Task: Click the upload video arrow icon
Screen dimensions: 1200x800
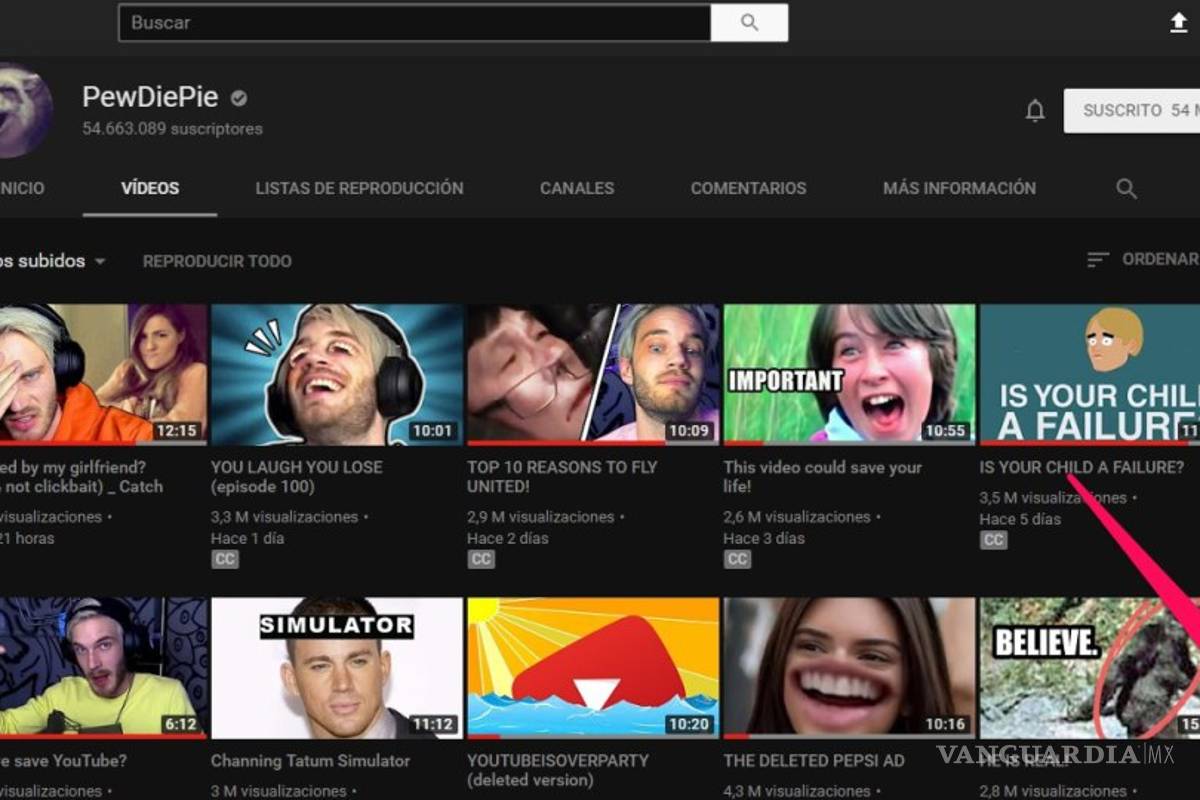Action: click(x=1179, y=23)
